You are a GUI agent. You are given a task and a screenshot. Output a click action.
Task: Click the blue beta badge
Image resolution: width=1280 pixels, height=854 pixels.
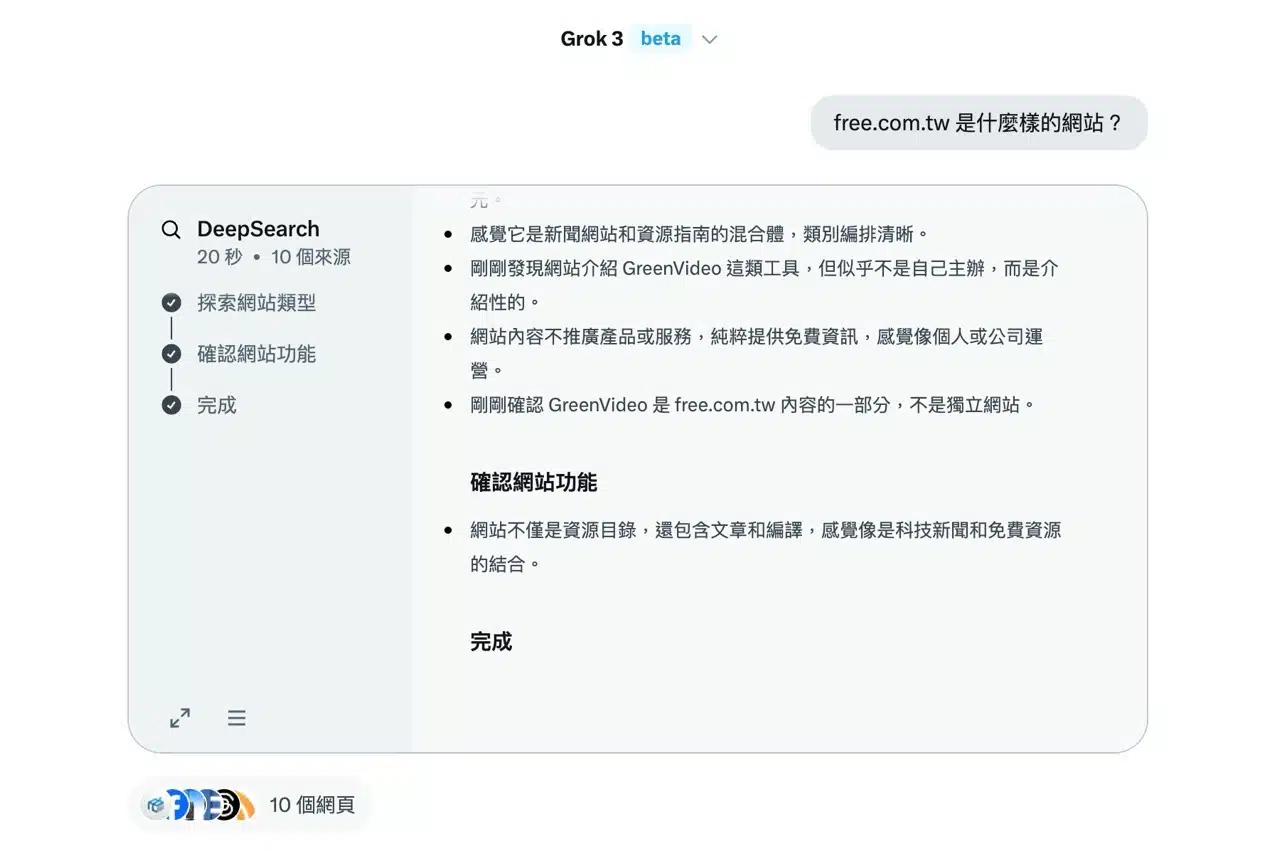click(660, 39)
